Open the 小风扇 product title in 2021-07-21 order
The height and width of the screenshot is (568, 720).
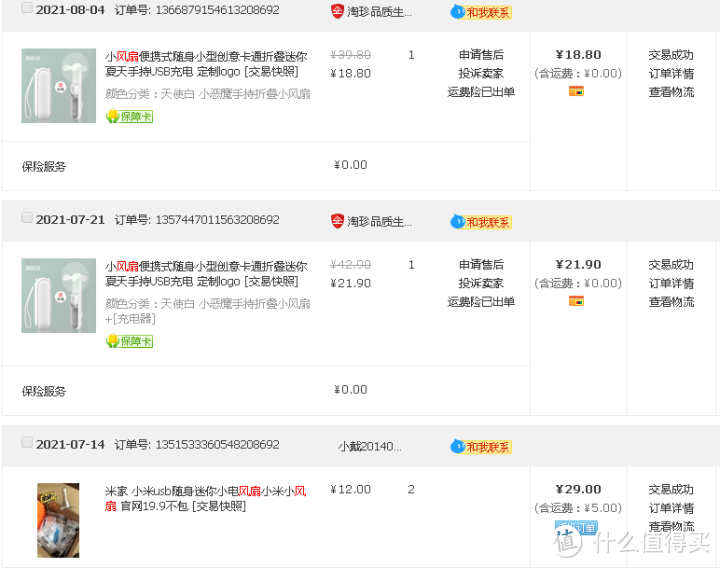pyautogui.click(x=206, y=274)
